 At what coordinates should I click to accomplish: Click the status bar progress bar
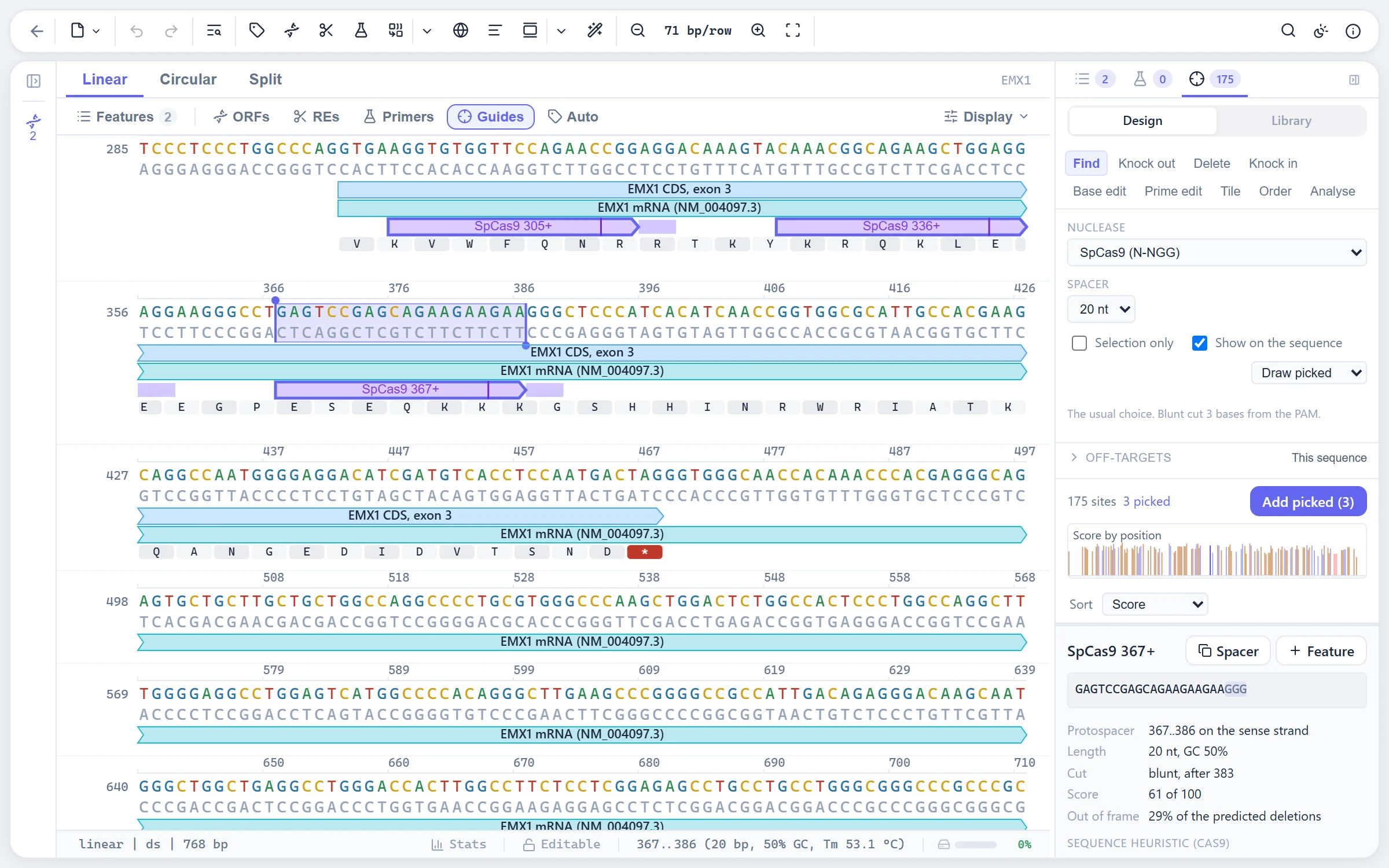pos(975,844)
